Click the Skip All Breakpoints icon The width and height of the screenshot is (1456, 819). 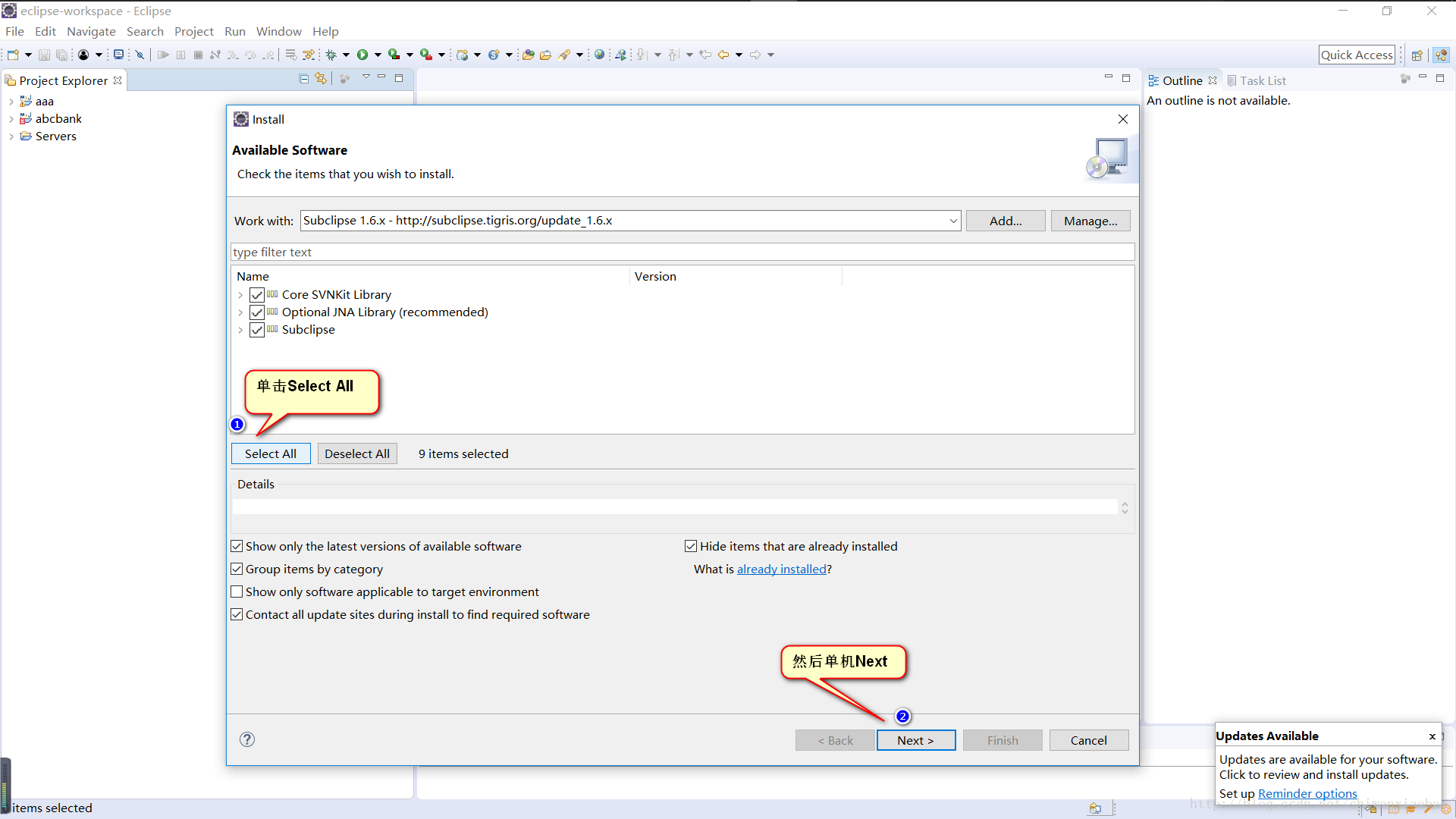[x=140, y=55]
